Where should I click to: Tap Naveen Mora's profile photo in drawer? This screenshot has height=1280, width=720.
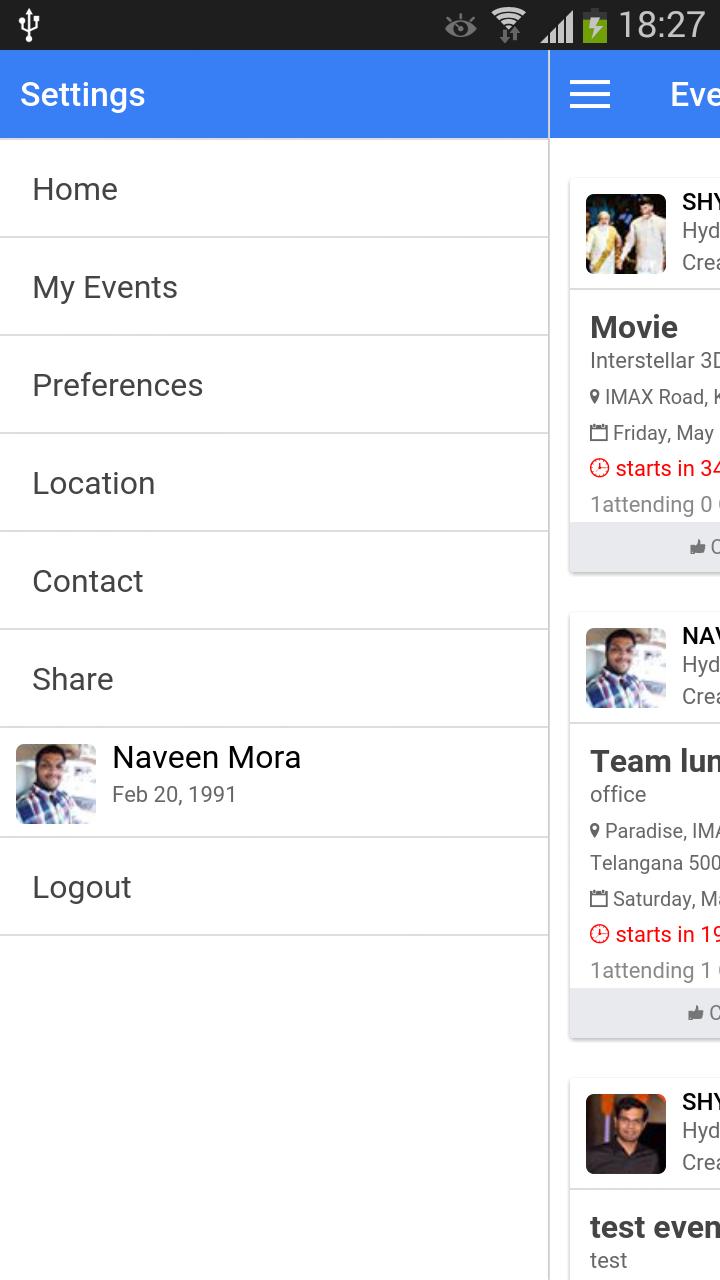click(x=56, y=784)
